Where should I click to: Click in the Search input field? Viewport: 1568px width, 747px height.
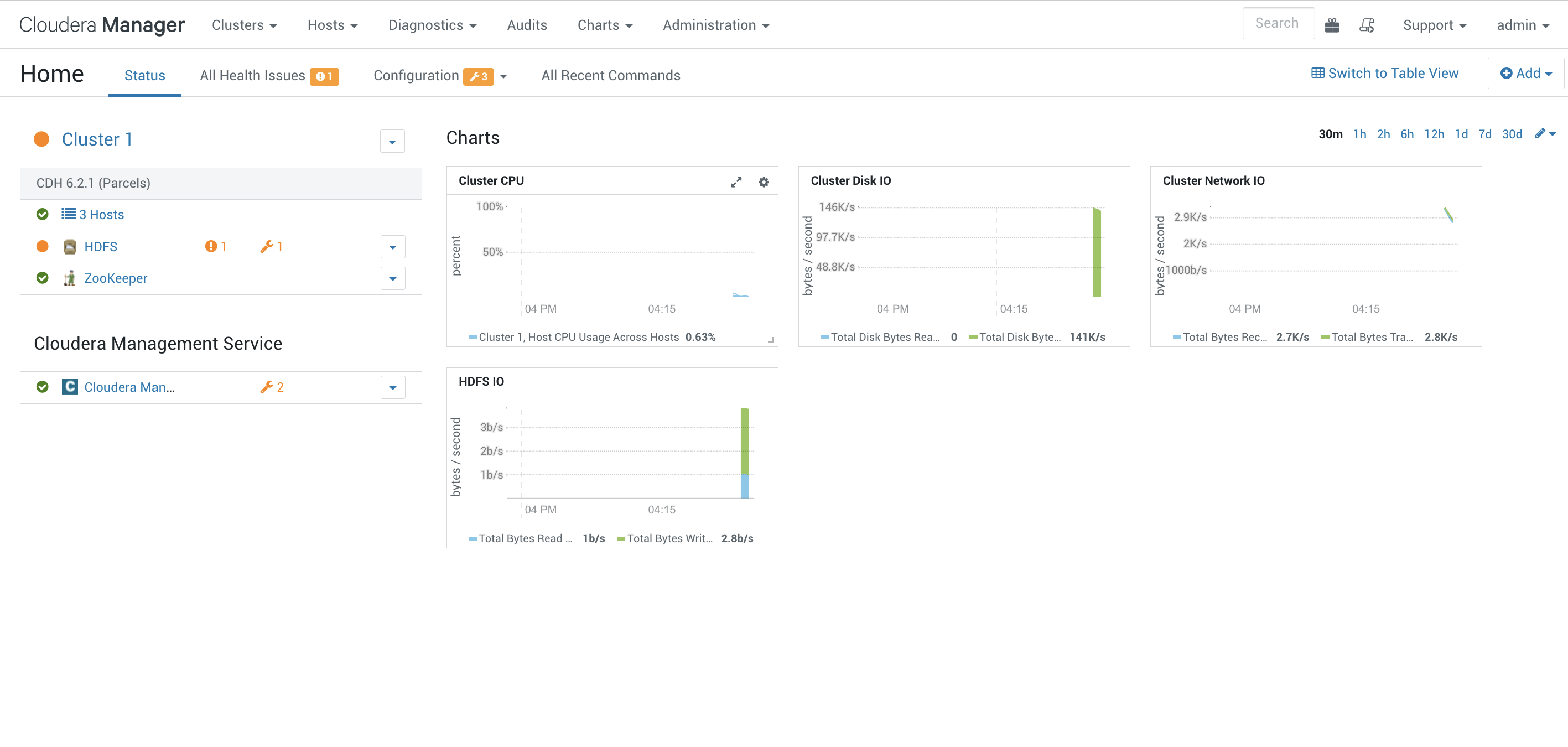1278,24
